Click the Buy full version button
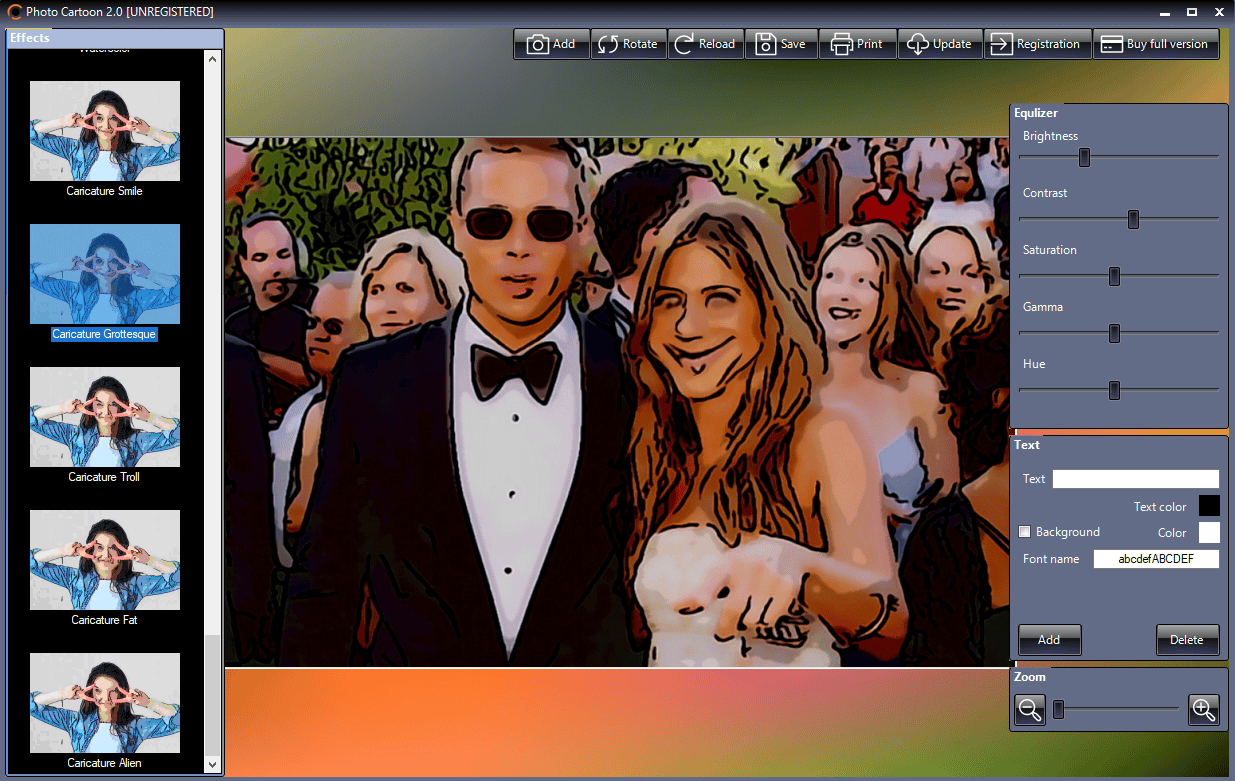Image resolution: width=1235 pixels, height=781 pixels. pyautogui.click(x=1156, y=44)
